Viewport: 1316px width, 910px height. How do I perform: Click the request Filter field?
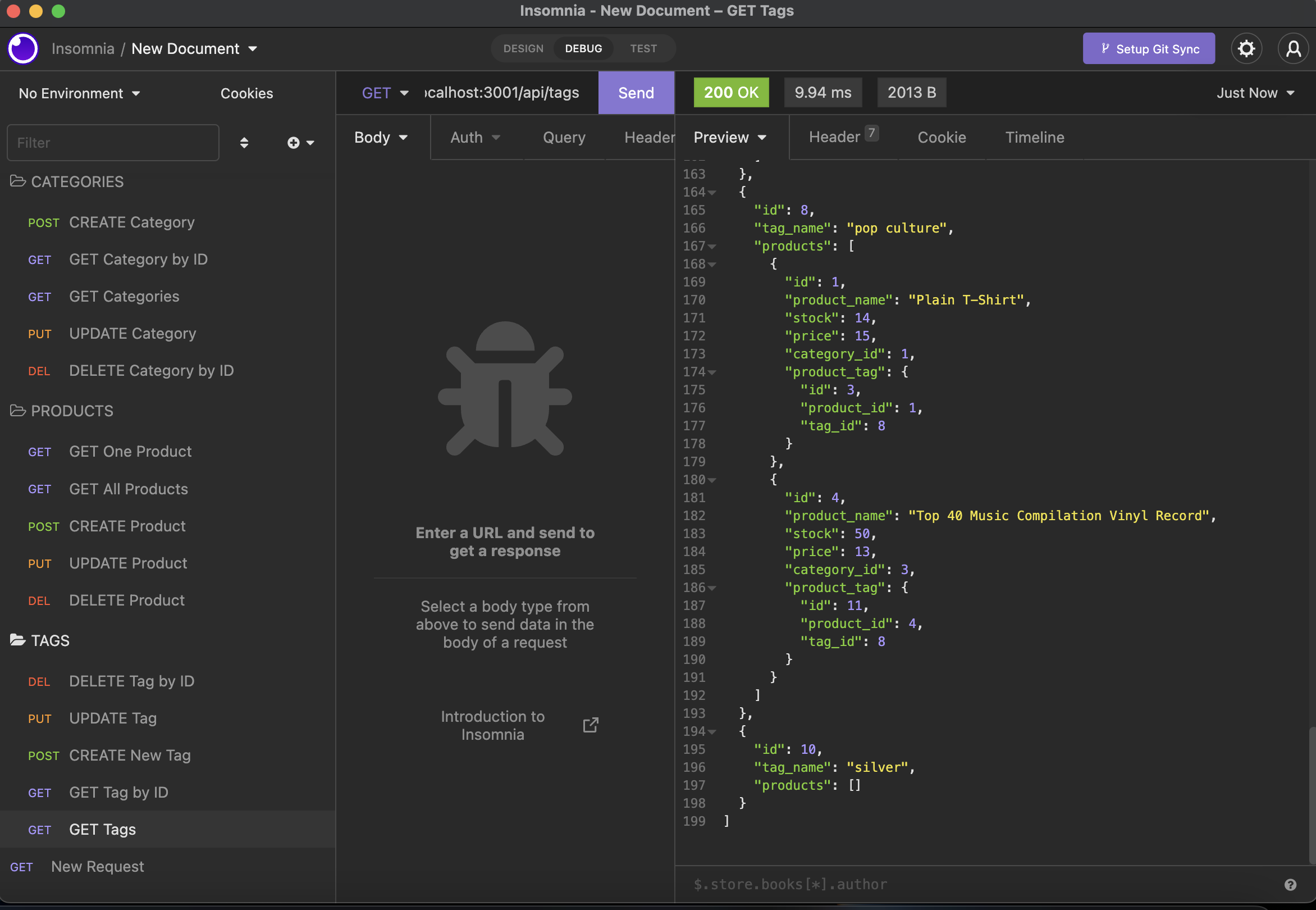(113, 143)
